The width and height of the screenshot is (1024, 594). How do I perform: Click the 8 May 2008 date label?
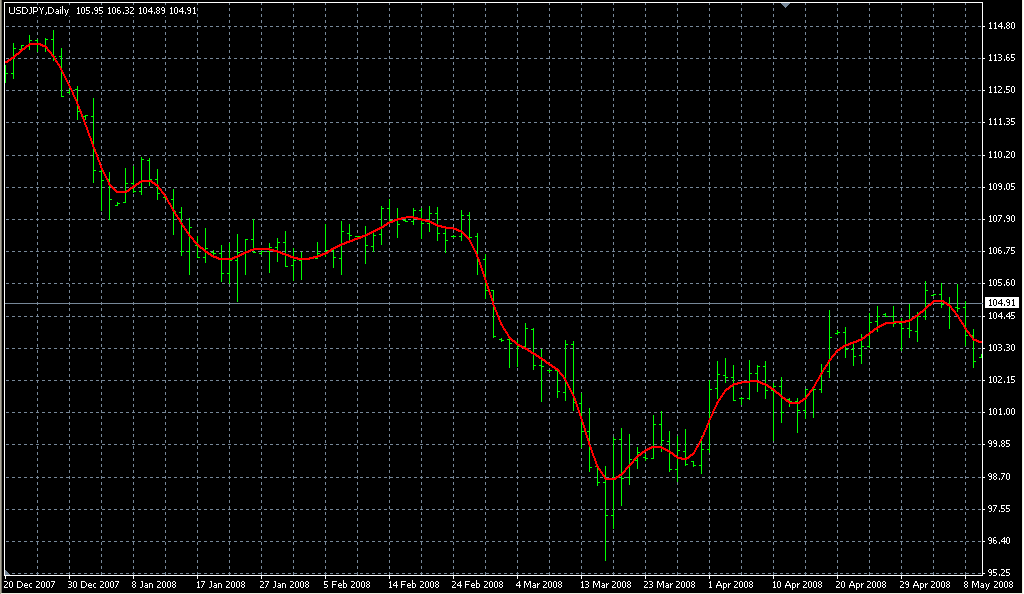click(x=986, y=585)
